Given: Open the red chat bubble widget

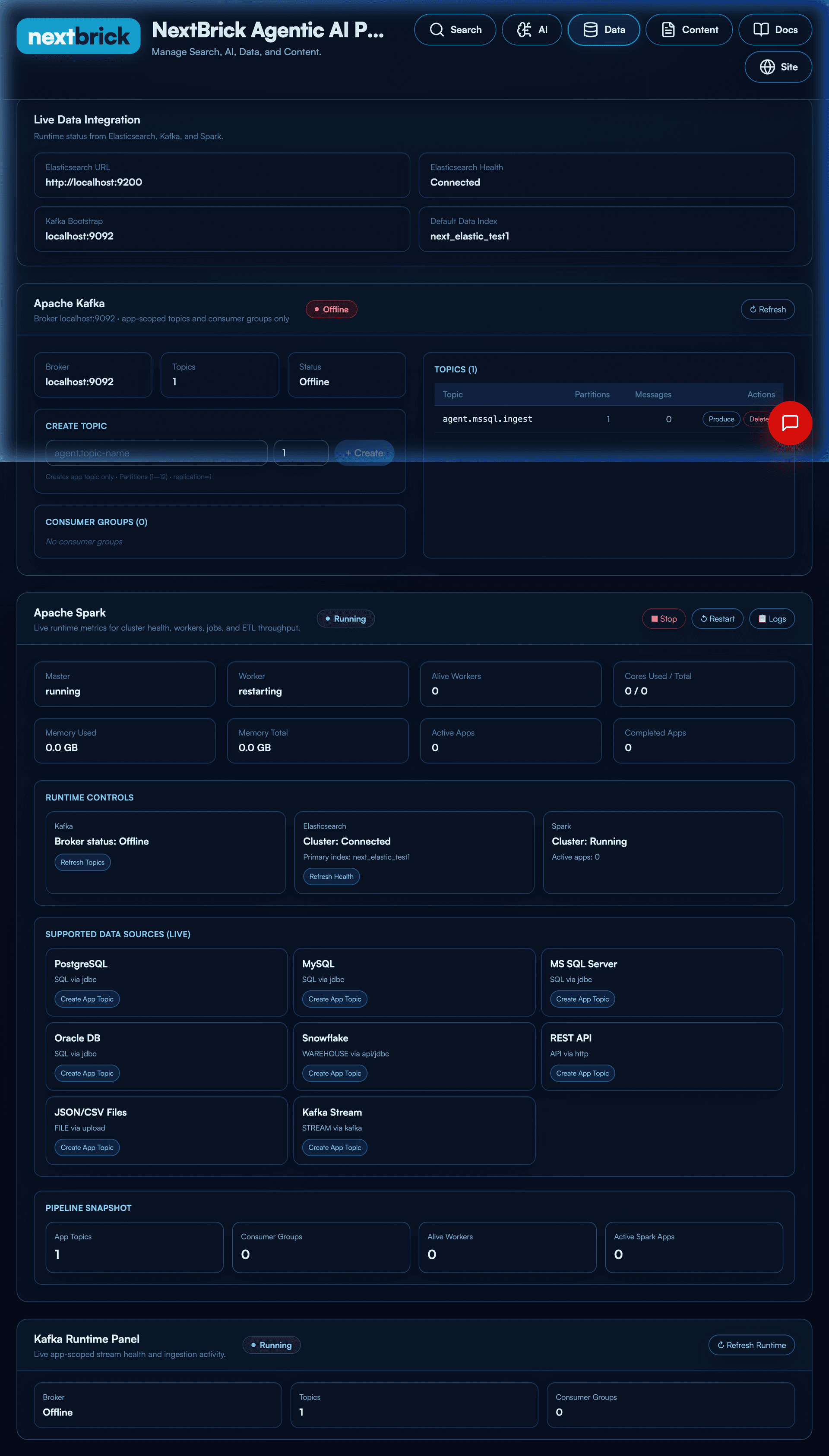Looking at the screenshot, I should (x=790, y=423).
